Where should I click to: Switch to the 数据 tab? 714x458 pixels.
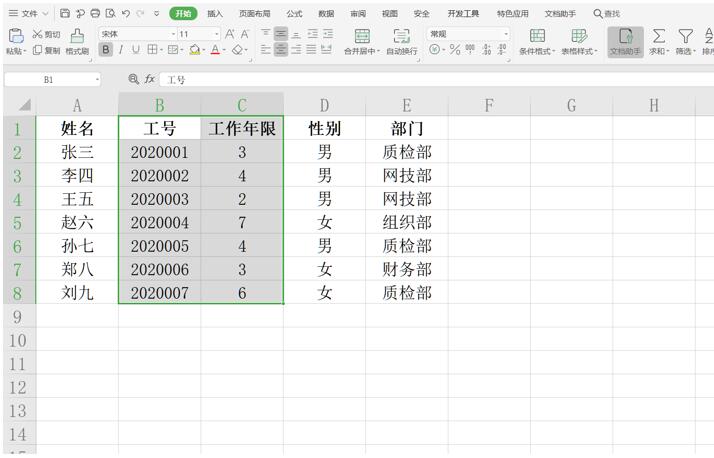click(x=326, y=14)
